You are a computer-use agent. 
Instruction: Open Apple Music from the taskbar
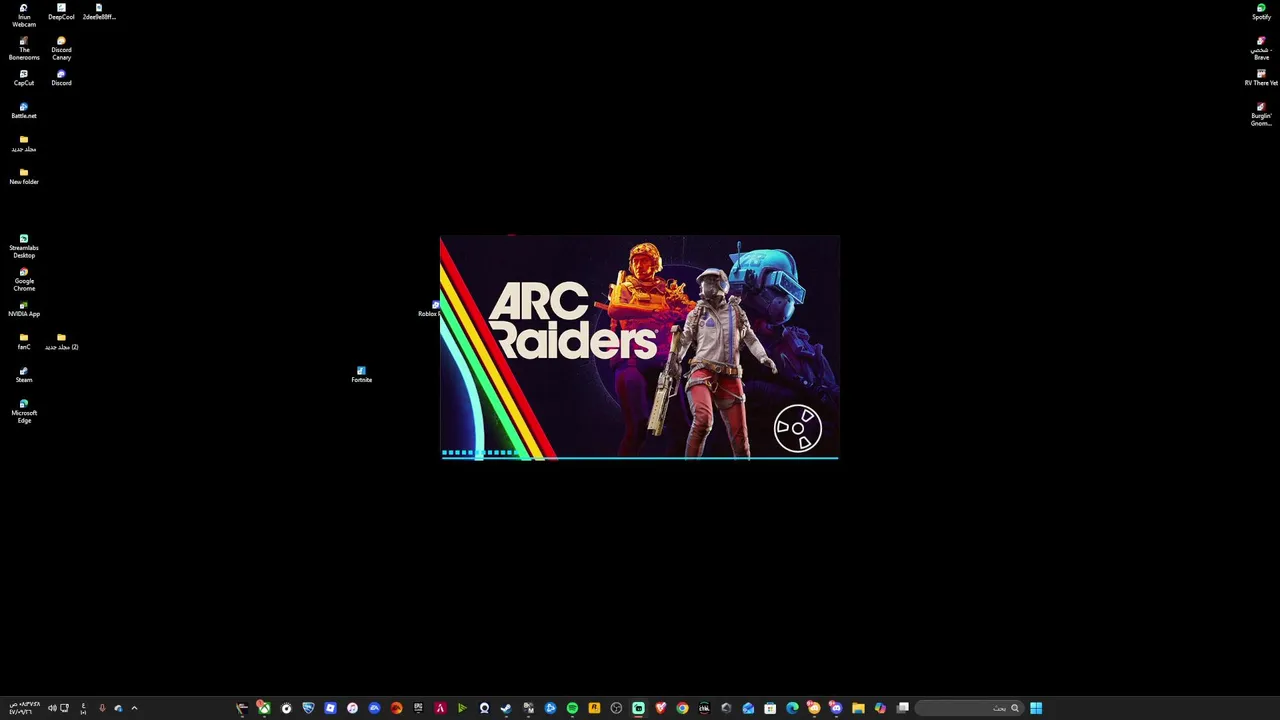click(352, 708)
